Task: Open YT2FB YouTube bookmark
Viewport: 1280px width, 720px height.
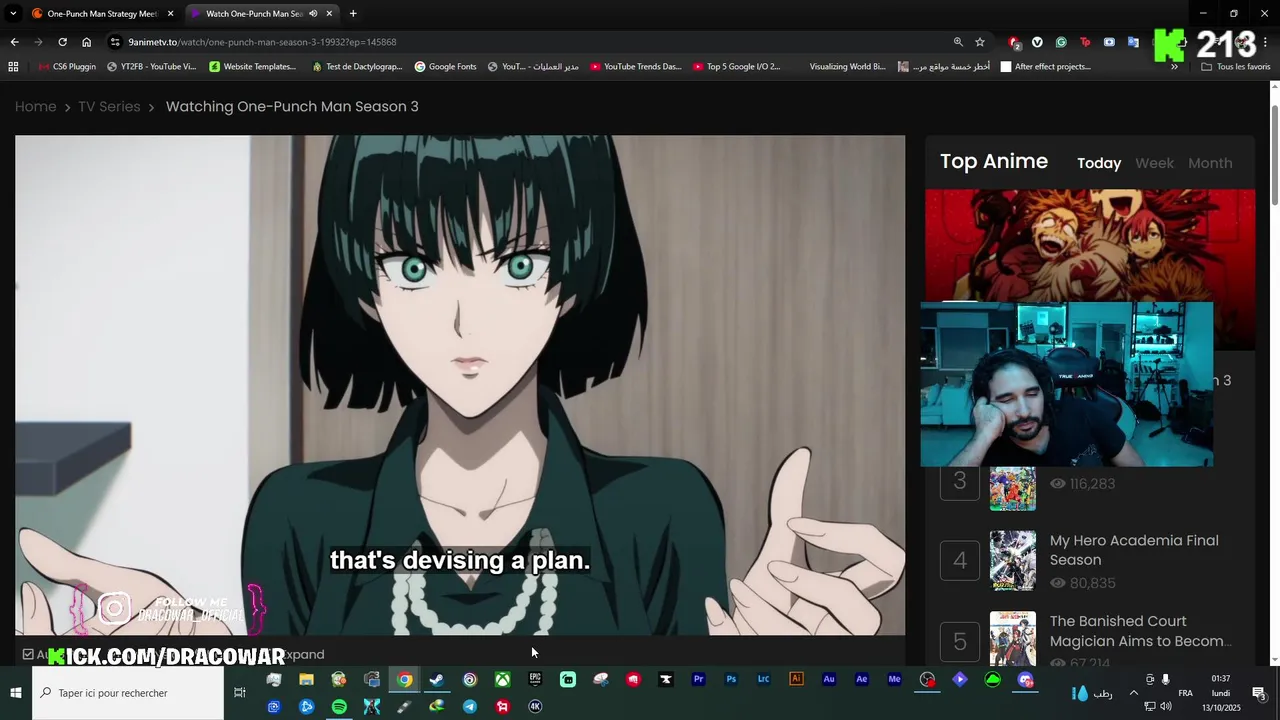Action: pyautogui.click(x=152, y=67)
